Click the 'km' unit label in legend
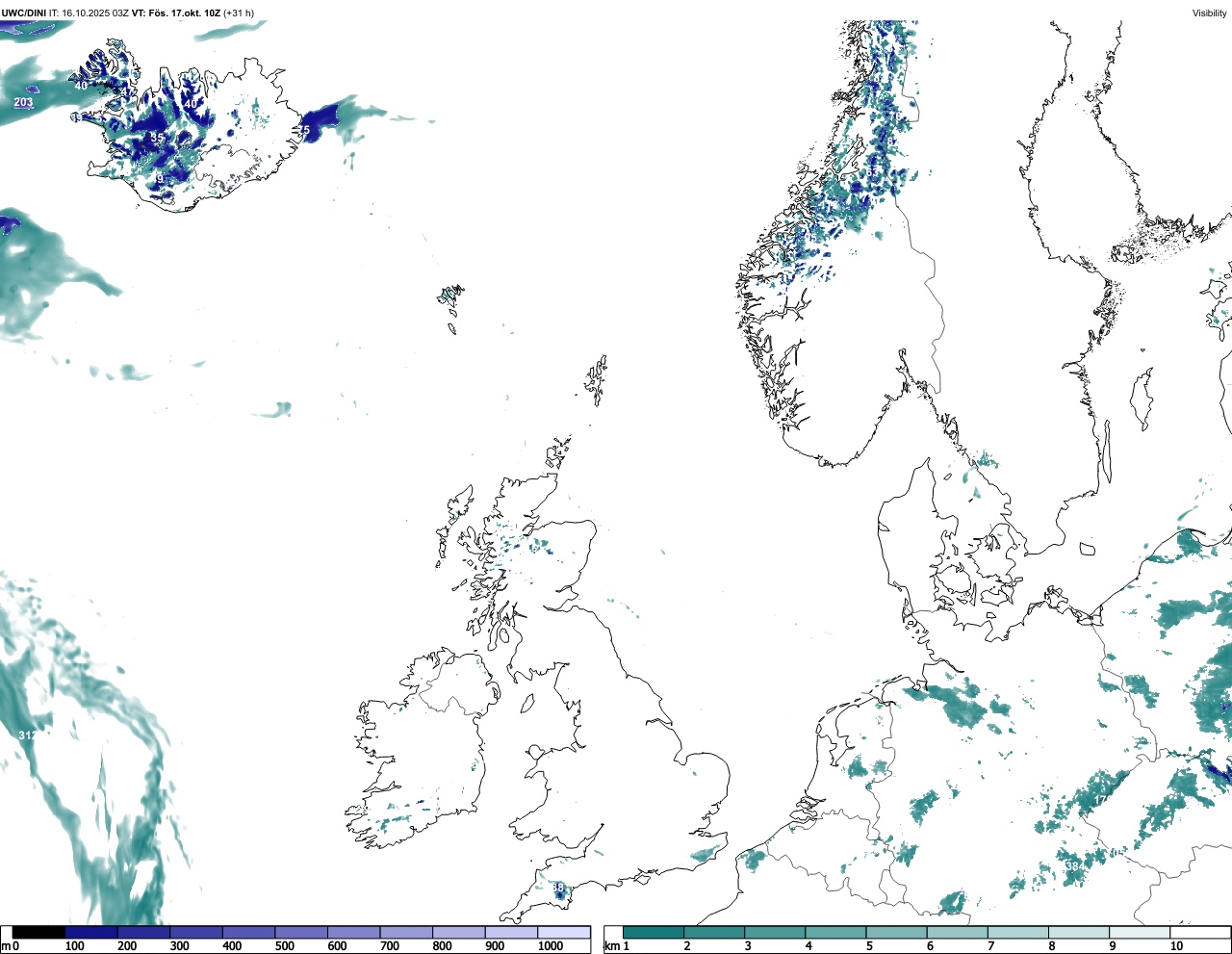The width and height of the screenshot is (1232, 954). pos(610,946)
